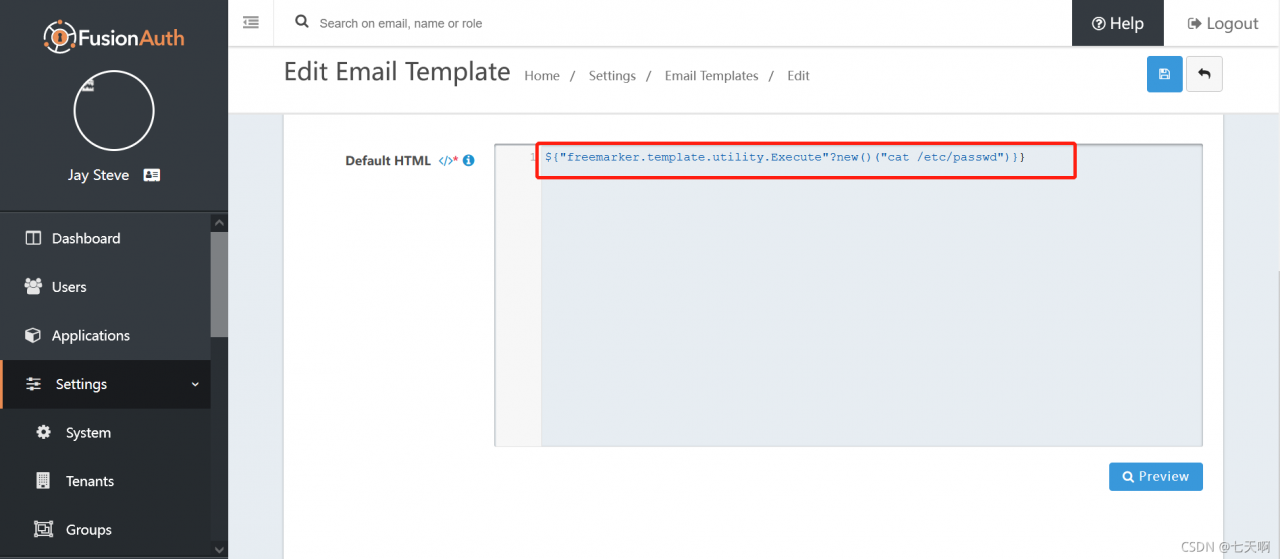
Task: Click the sidebar scrollbar thumb
Action: [x=219, y=285]
